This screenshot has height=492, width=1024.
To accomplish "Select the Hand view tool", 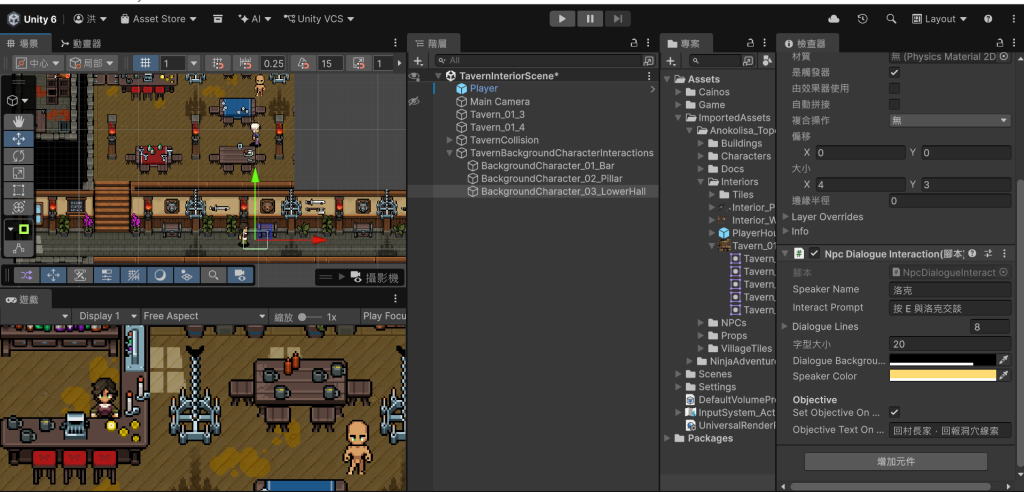I will pos(18,122).
